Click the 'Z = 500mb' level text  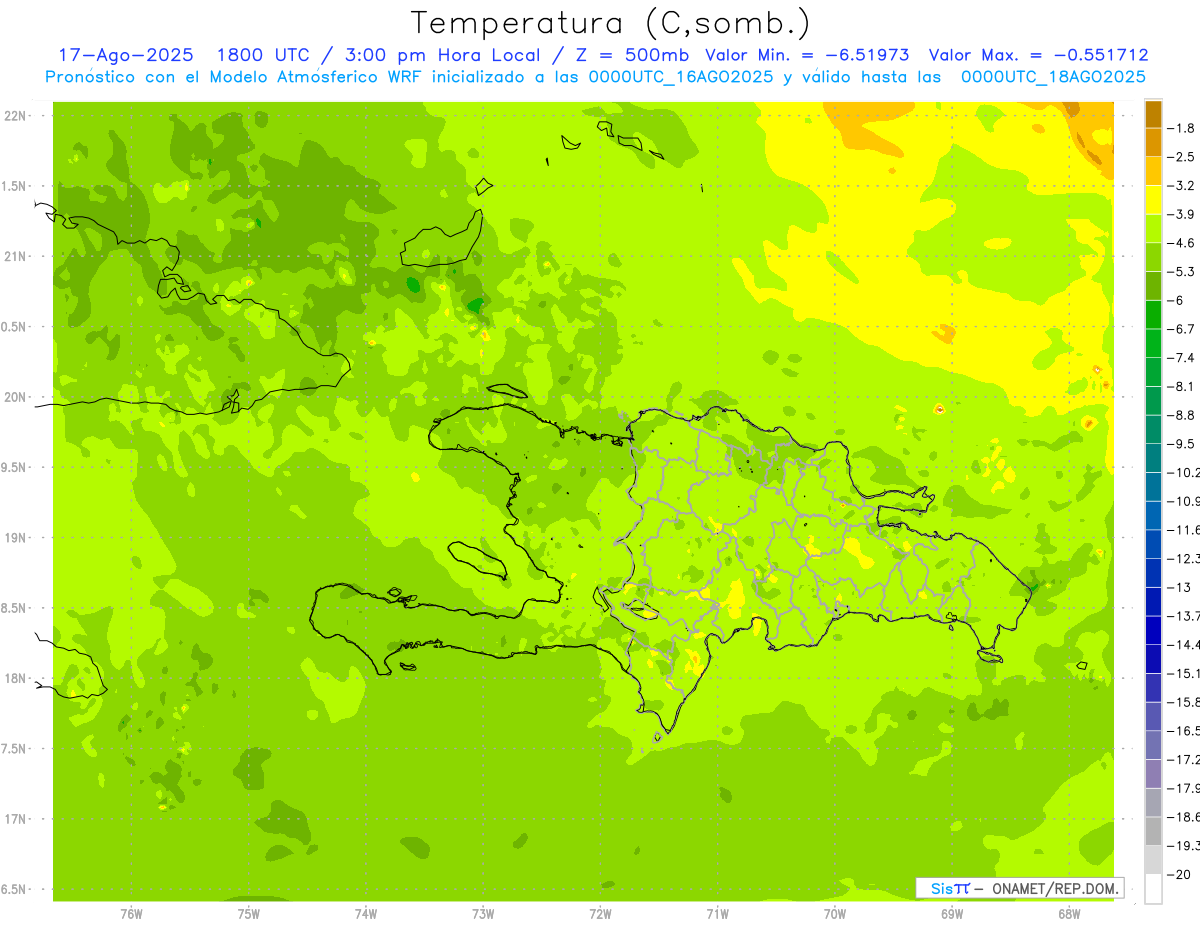(x=632, y=56)
